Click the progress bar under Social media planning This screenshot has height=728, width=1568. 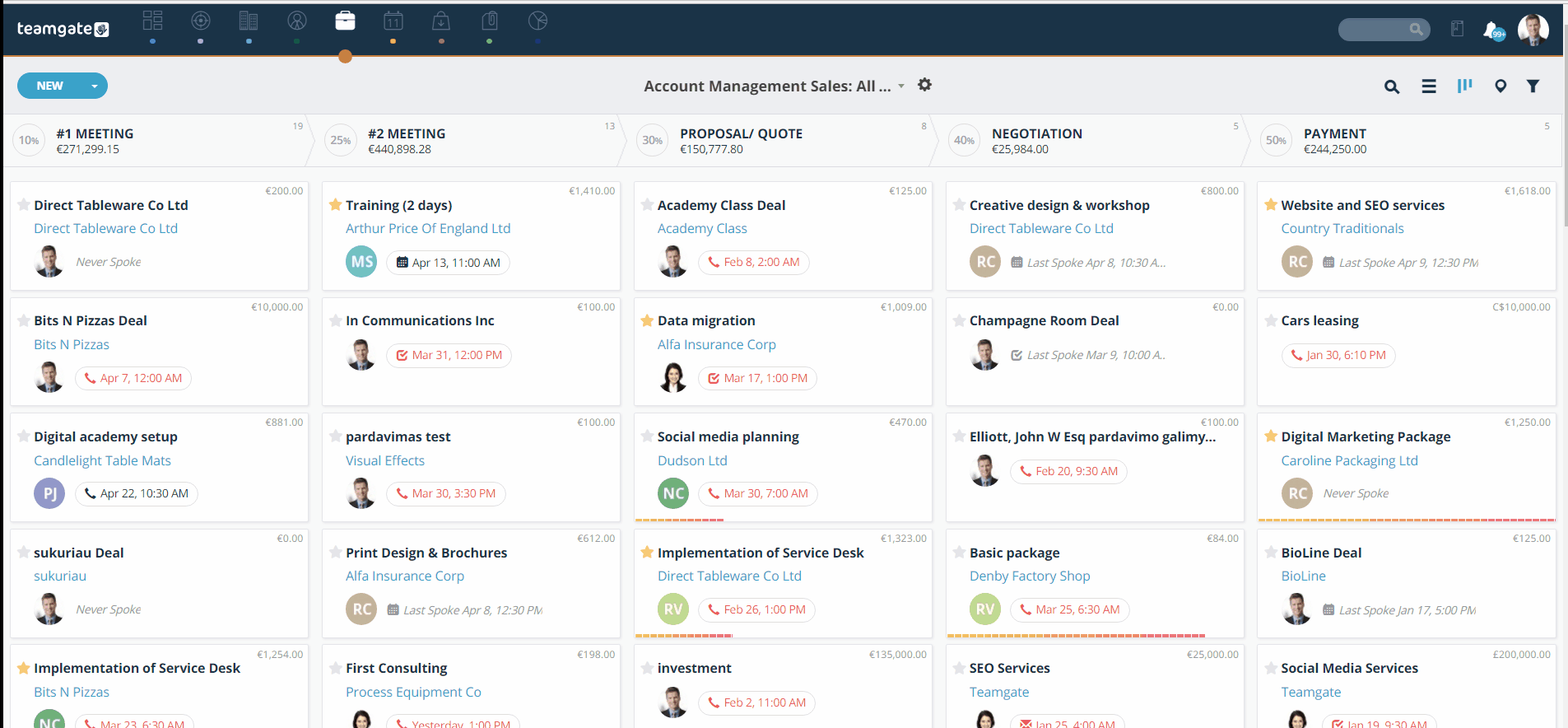click(679, 520)
